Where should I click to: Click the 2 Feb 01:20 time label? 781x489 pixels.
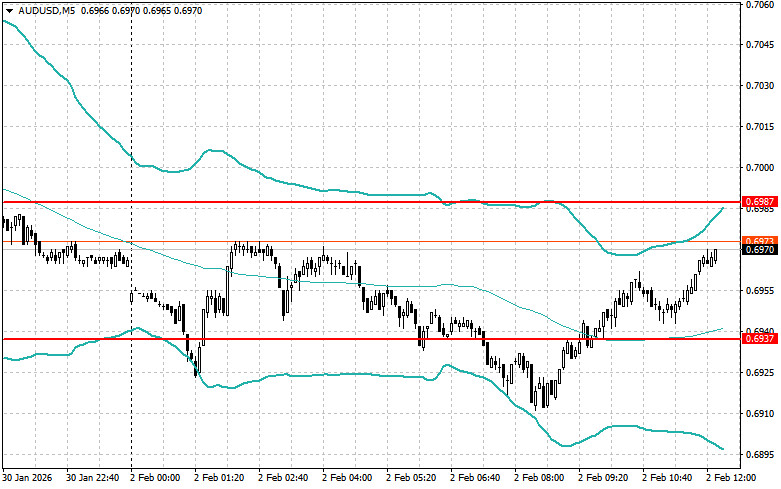219,478
